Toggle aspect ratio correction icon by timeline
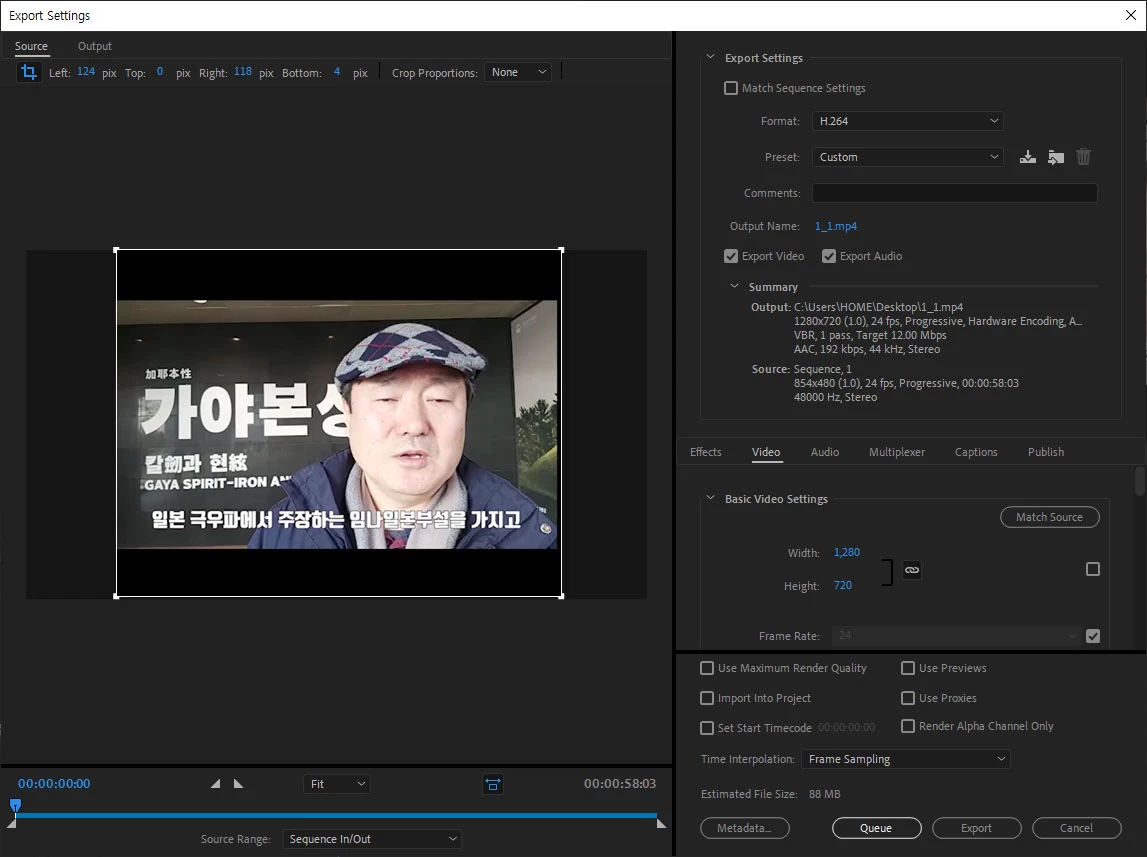This screenshot has width=1147, height=857. (x=492, y=785)
